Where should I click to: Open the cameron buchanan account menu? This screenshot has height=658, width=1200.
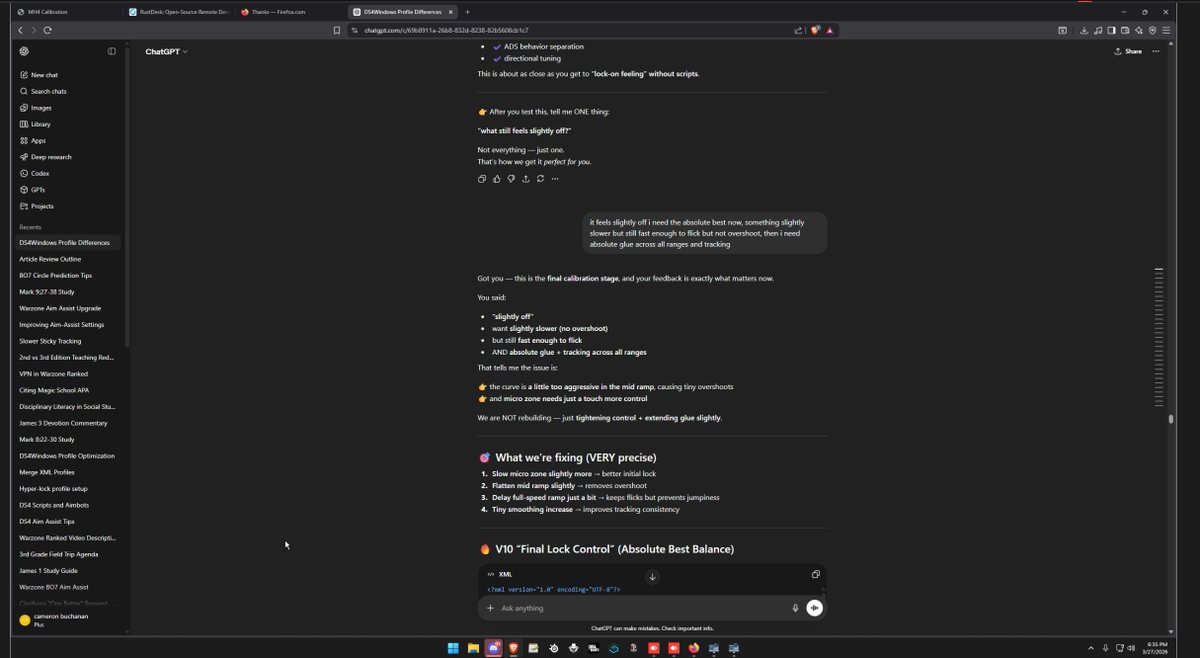[68, 620]
